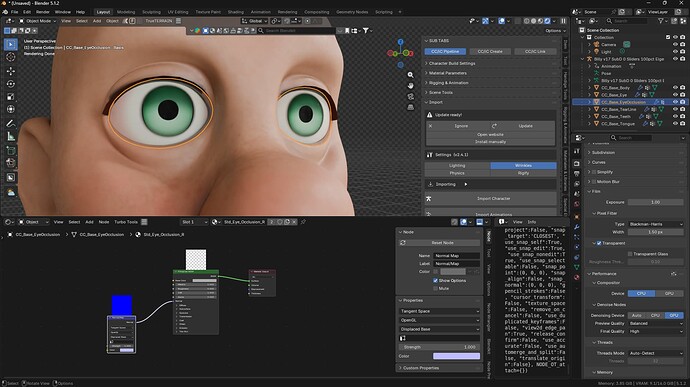Click the Reset Node refresh icon
690x387 pixels.
pyautogui.click(x=403, y=243)
